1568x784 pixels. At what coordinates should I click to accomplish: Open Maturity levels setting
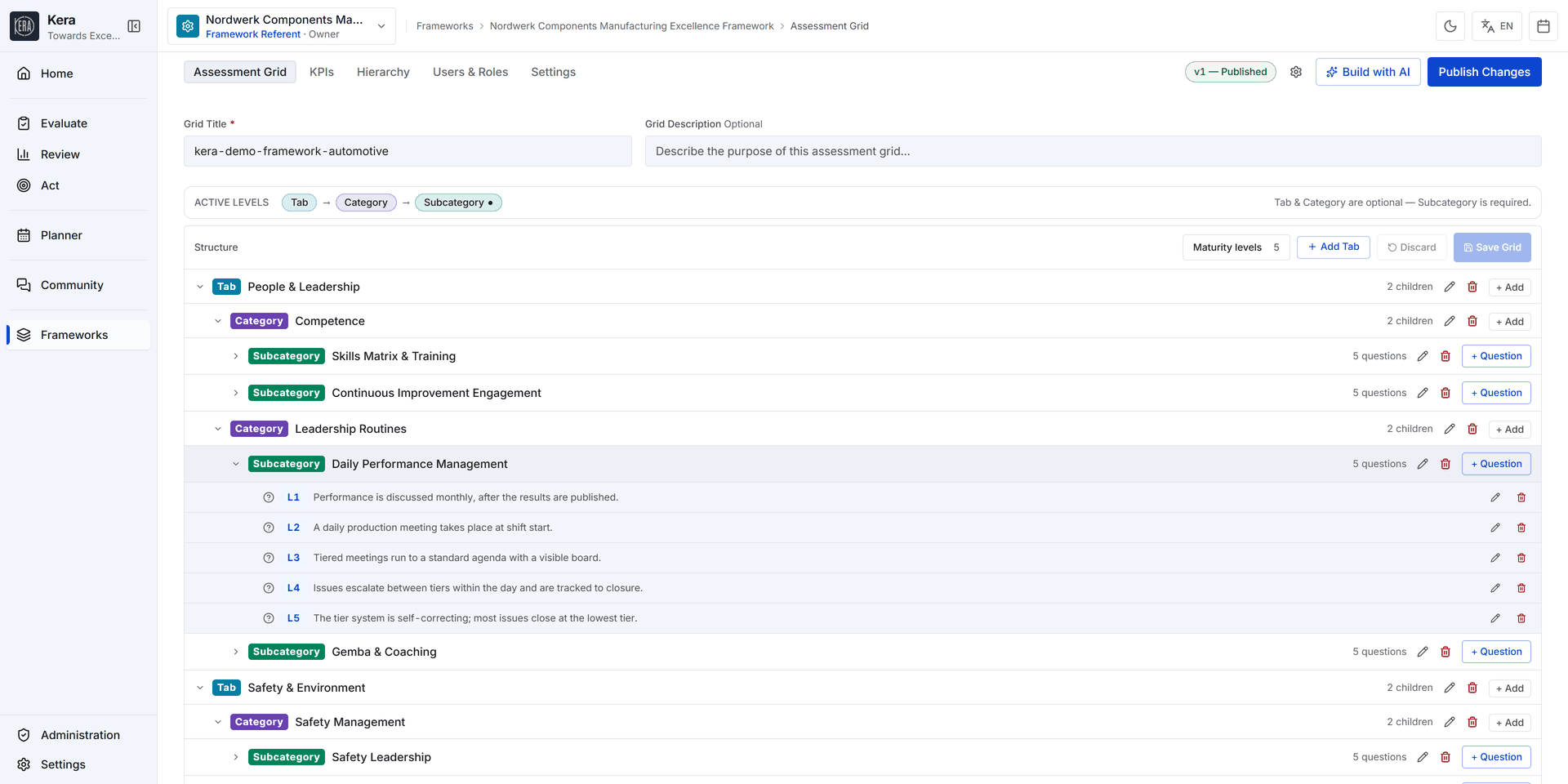click(x=1236, y=247)
